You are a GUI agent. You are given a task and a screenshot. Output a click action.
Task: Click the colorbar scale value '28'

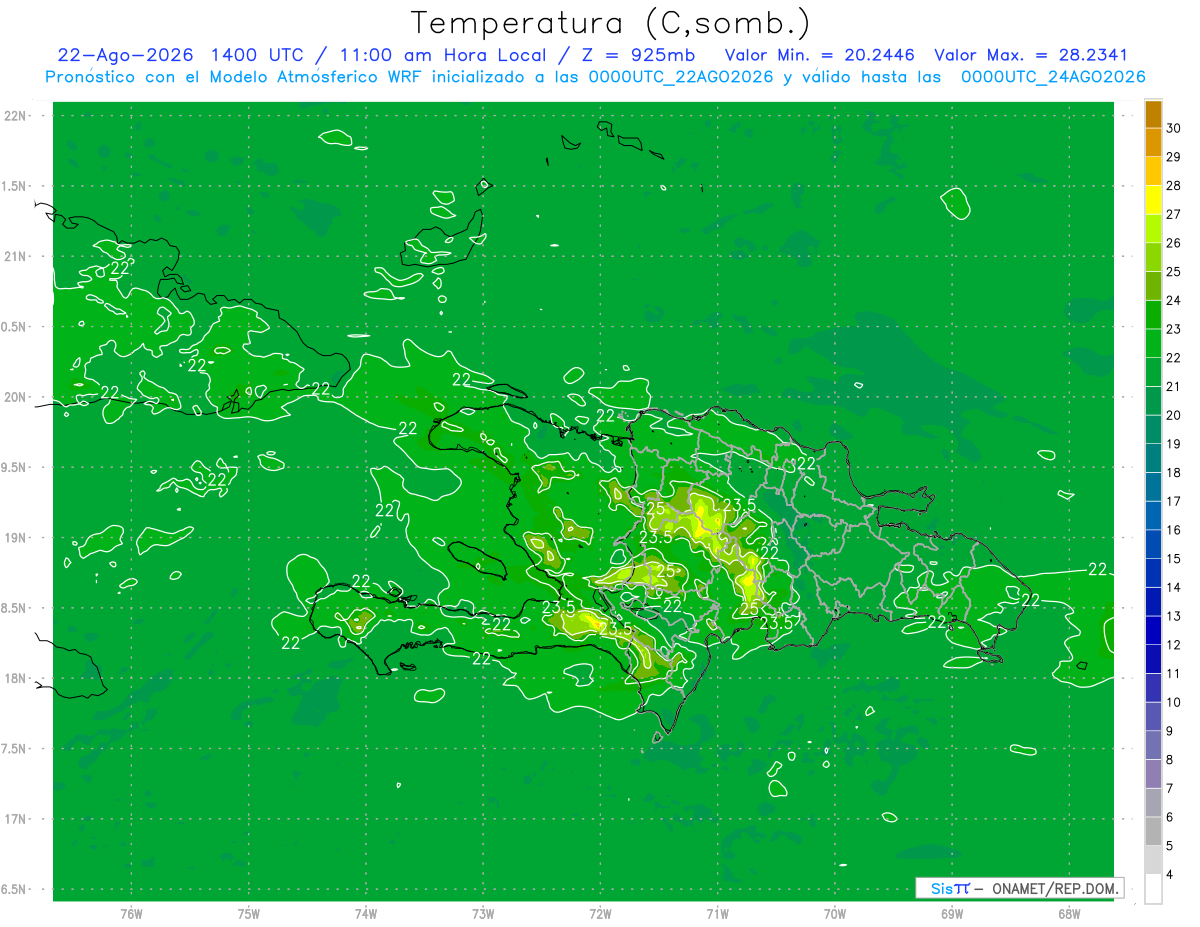(x=1174, y=185)
